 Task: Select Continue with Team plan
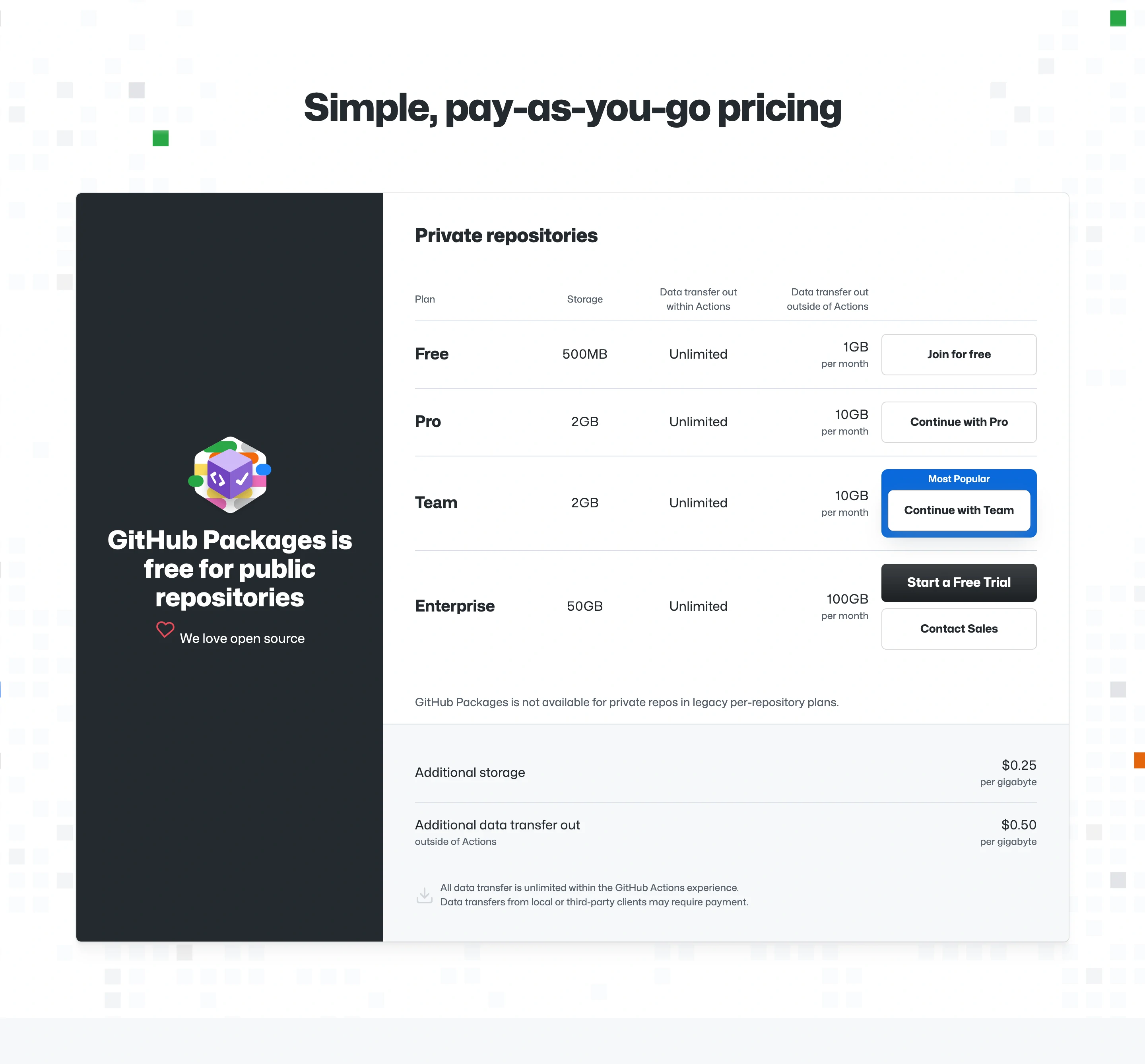coord(958,510)
